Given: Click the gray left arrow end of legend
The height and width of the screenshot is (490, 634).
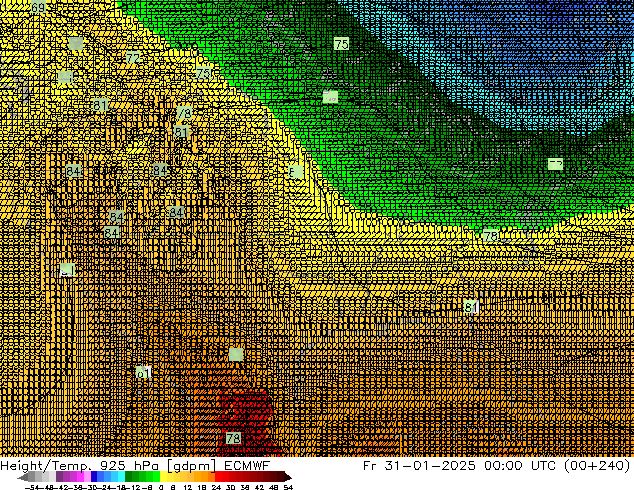Looking at the screenshot, I should point(23,477).
